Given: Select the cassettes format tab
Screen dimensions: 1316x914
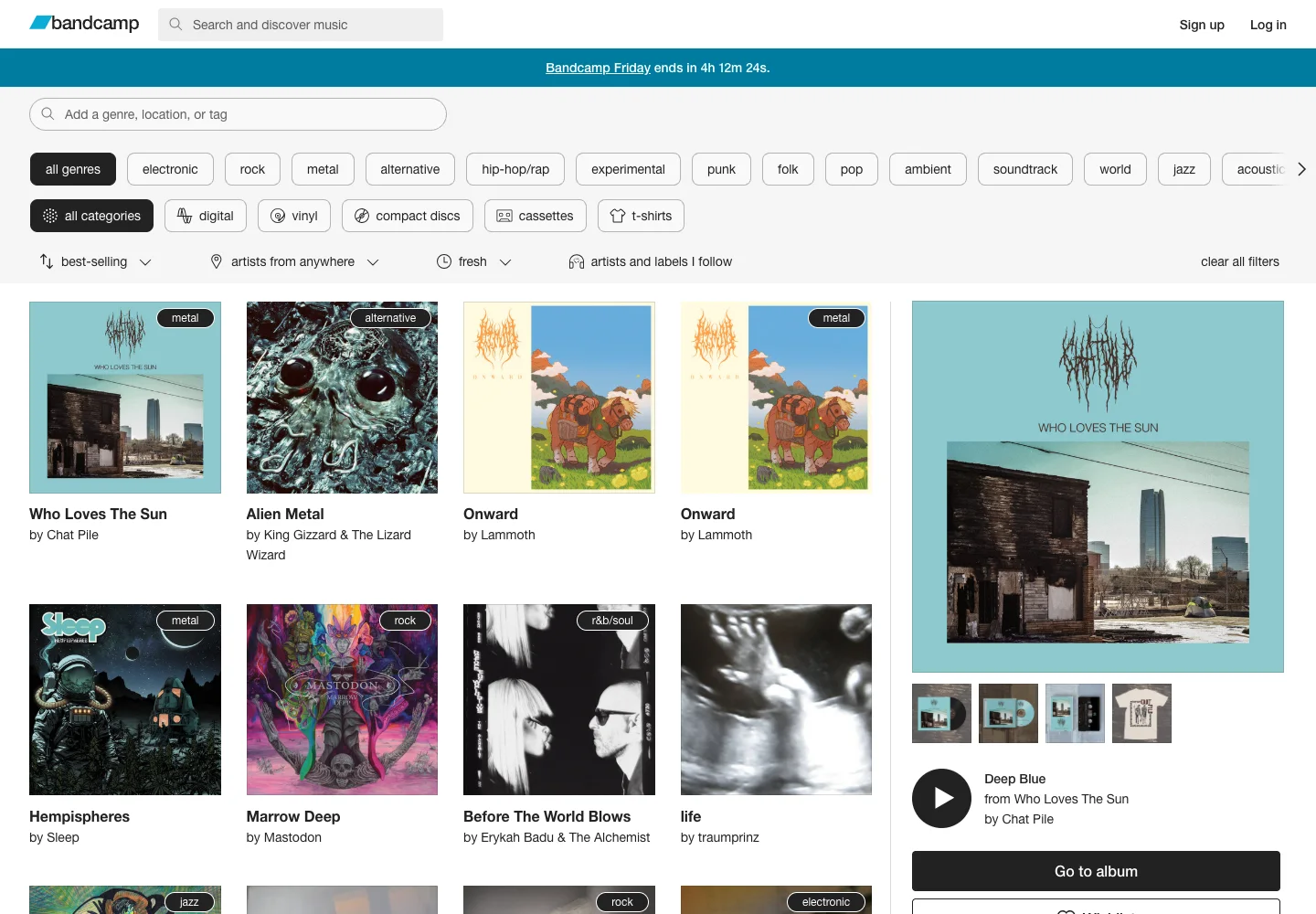Looking at the screenshot, I should pyautogui.click(x=536, y=216).
